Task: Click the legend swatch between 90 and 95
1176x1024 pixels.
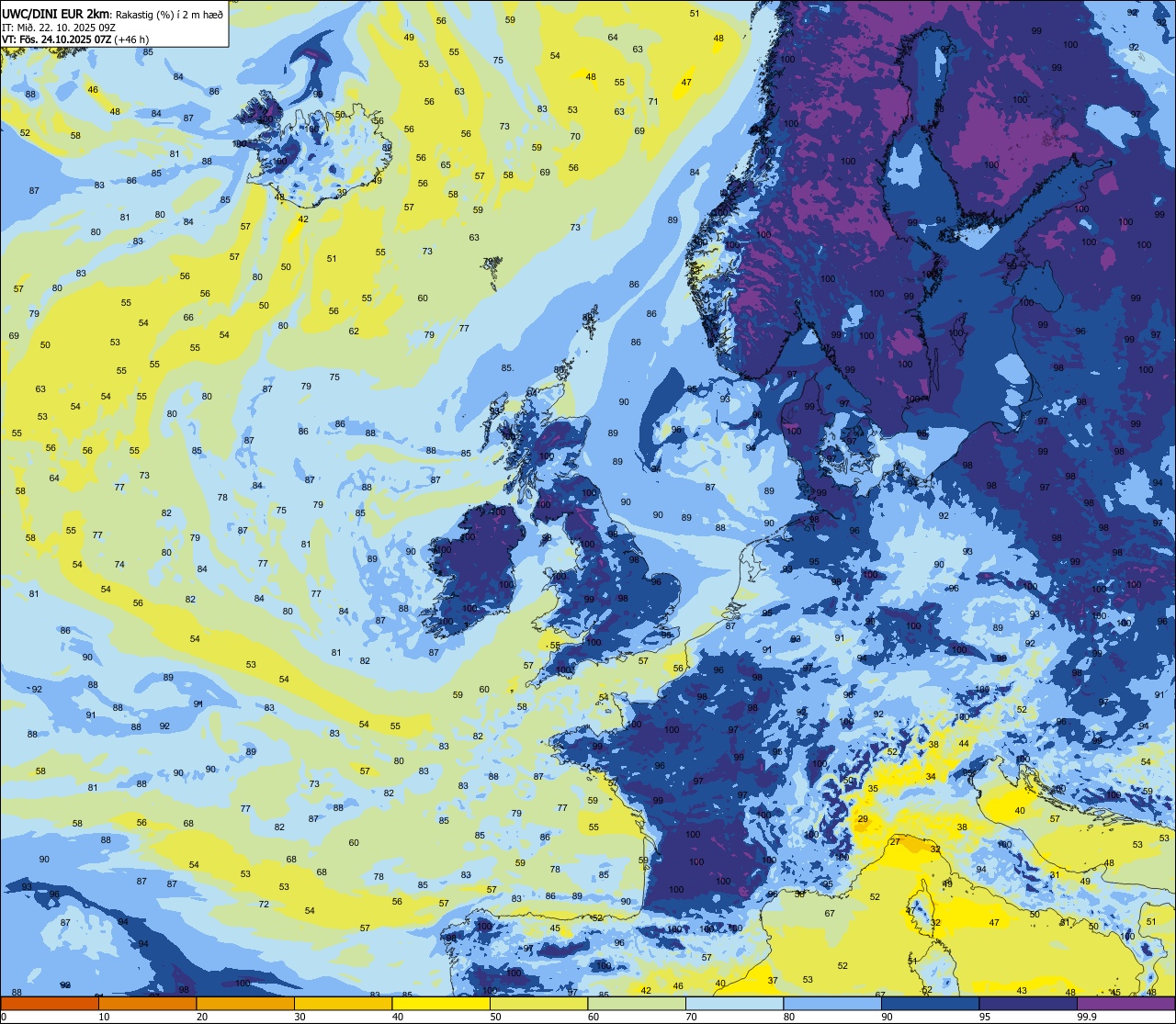Action: tap(930, 1003)
